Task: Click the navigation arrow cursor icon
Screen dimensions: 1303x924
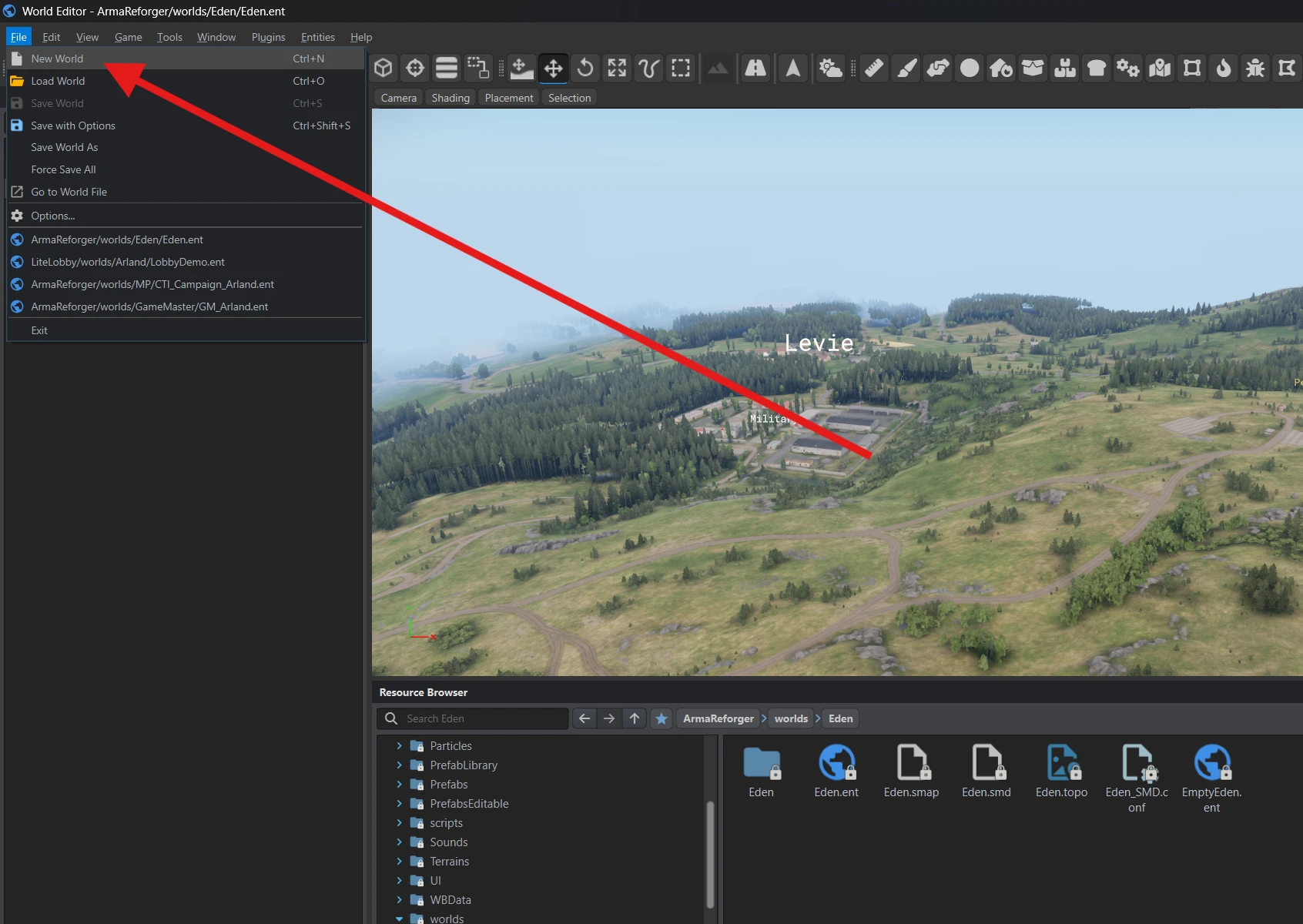Action: 793,69
